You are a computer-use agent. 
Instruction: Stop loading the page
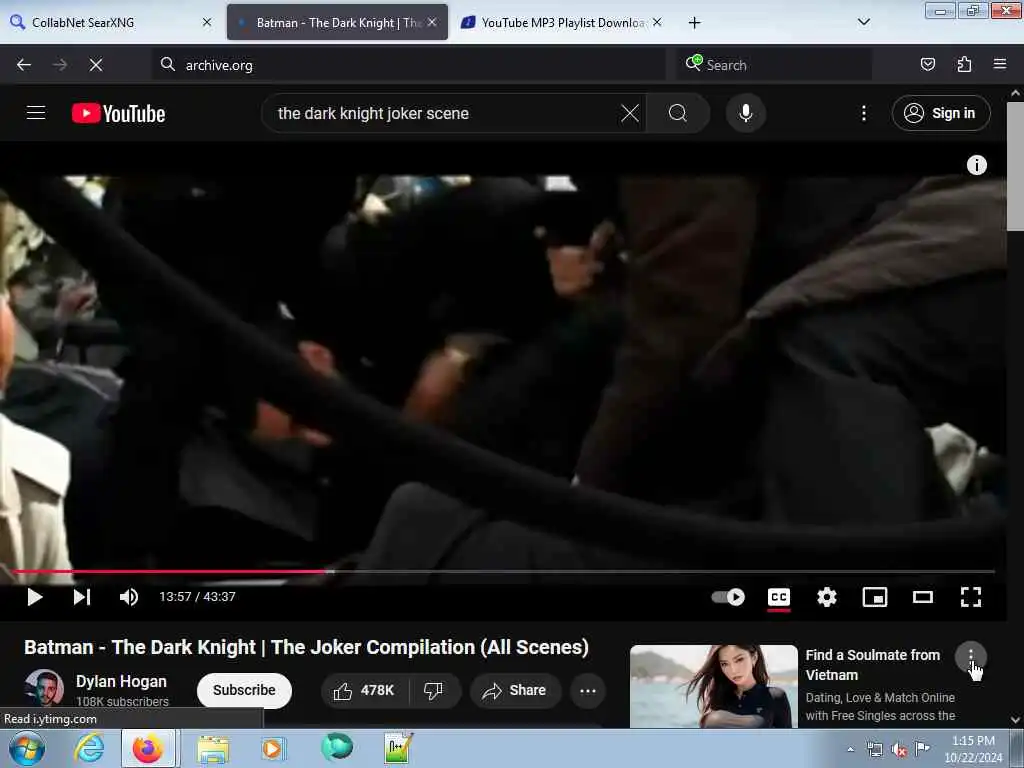(96, 65)
